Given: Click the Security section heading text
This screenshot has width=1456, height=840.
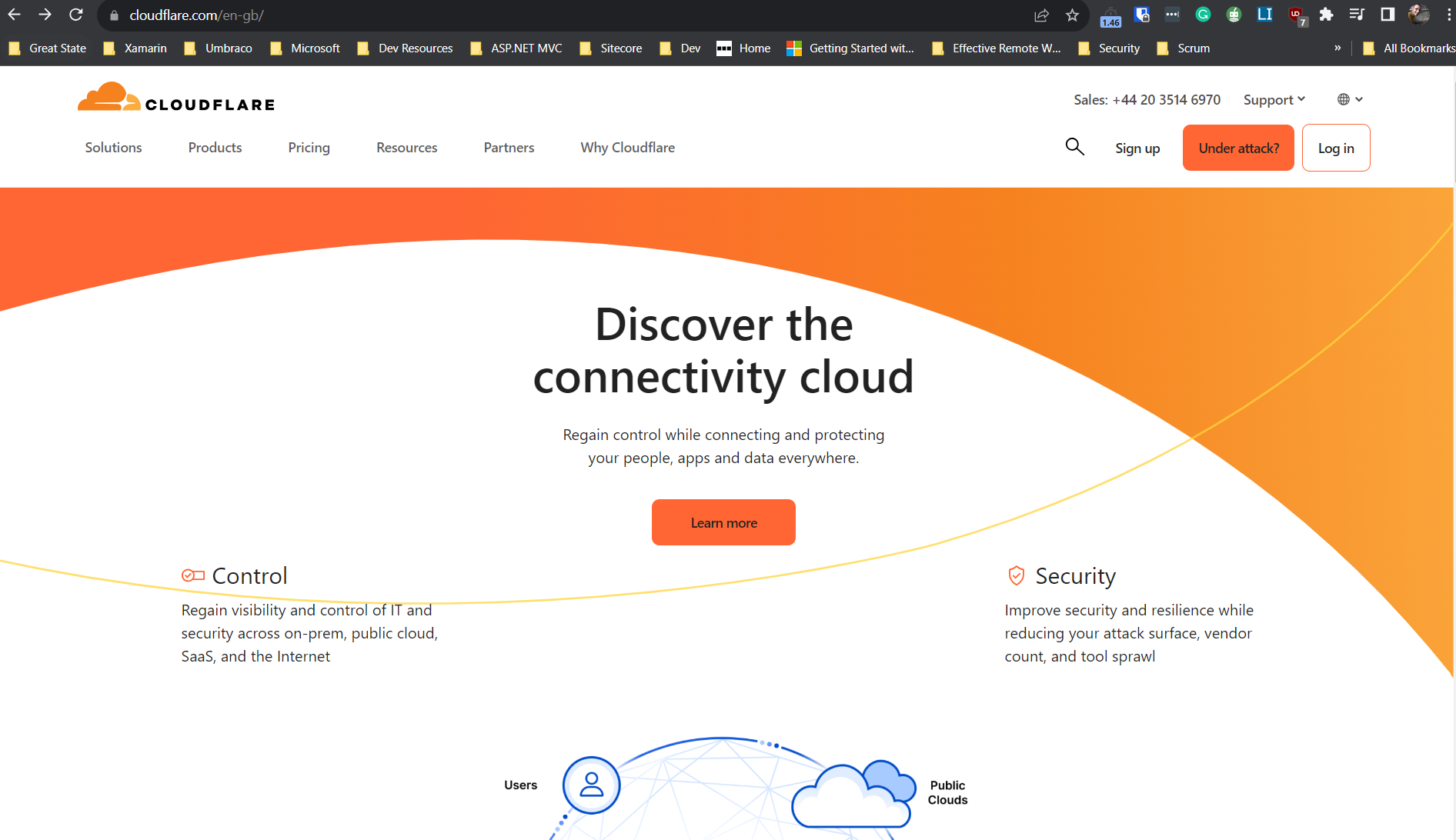Looking at the screenshot, I should click(x=1075, y=575).
